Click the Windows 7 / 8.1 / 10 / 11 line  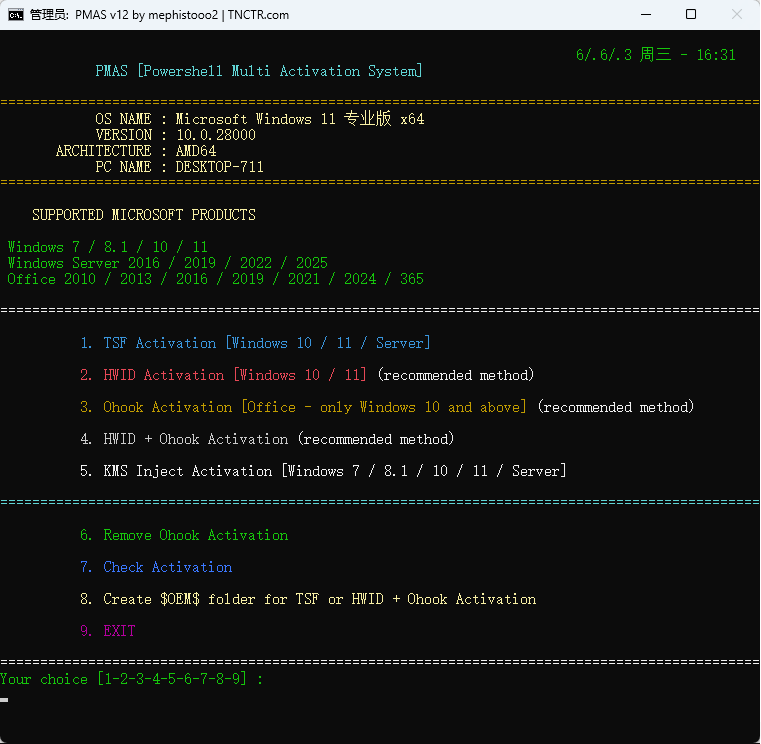click(107, 247)
